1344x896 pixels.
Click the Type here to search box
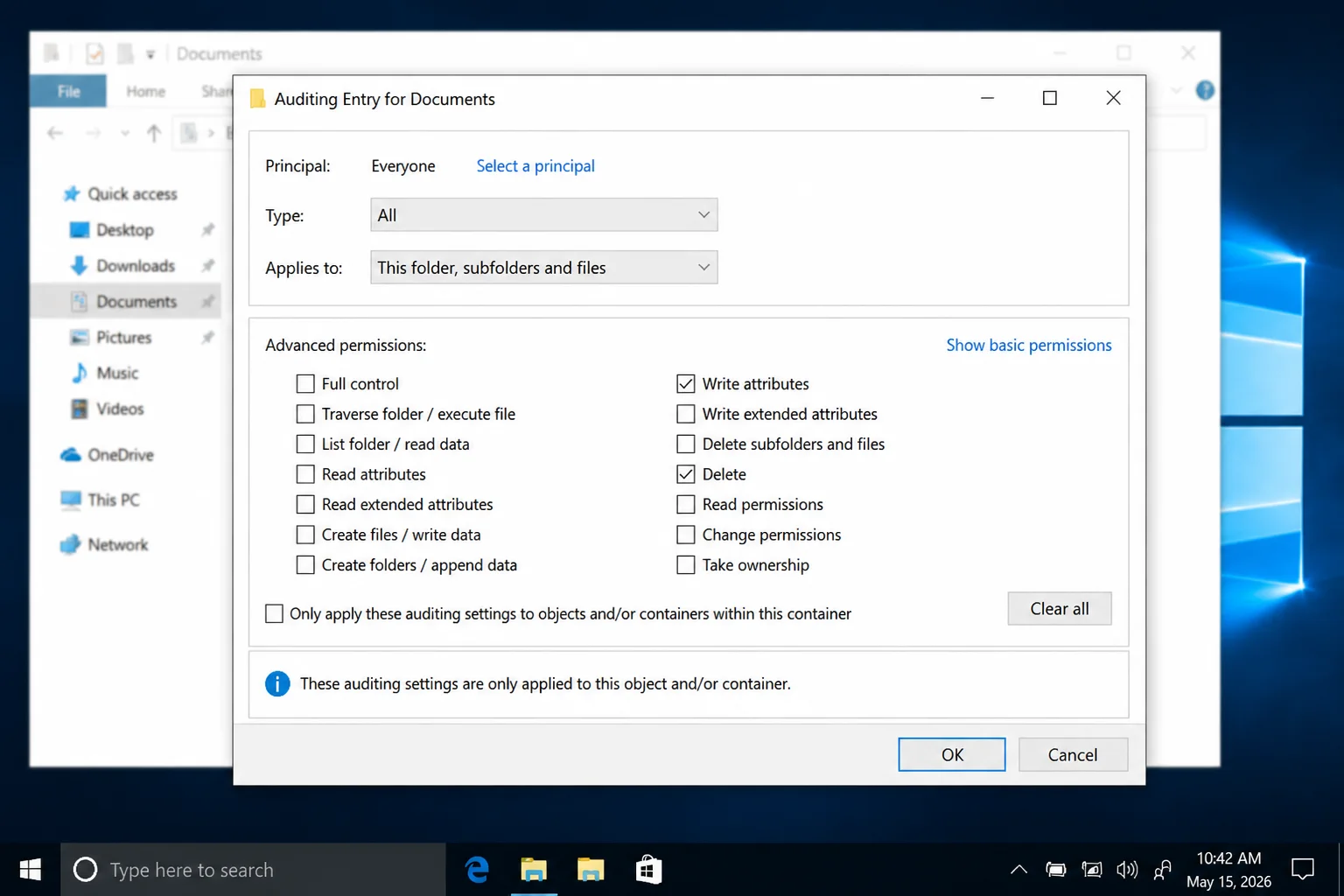pyautogui.click(x=253, y=869)
